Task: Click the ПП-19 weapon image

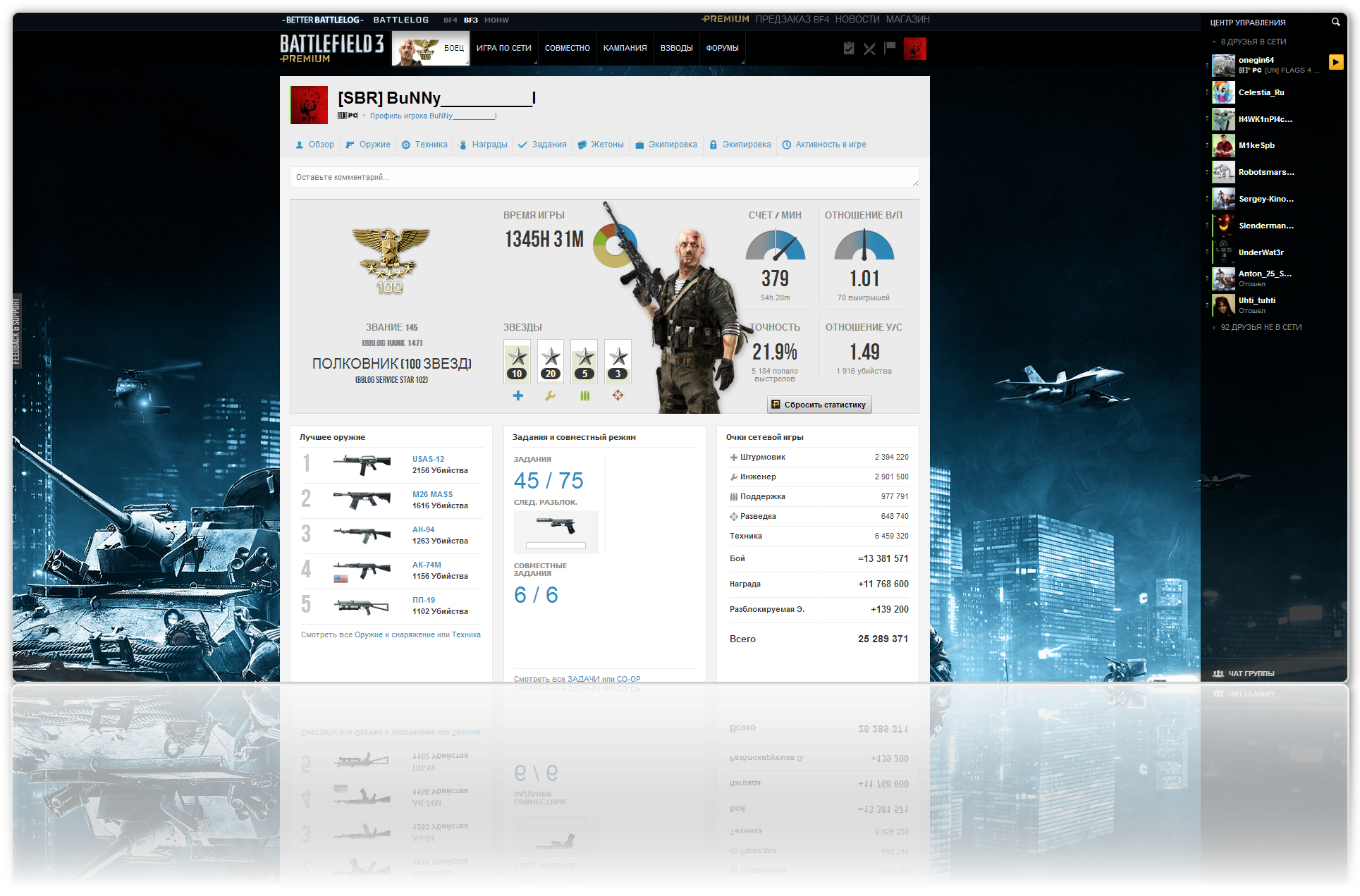Action: [x=362, y=606]
